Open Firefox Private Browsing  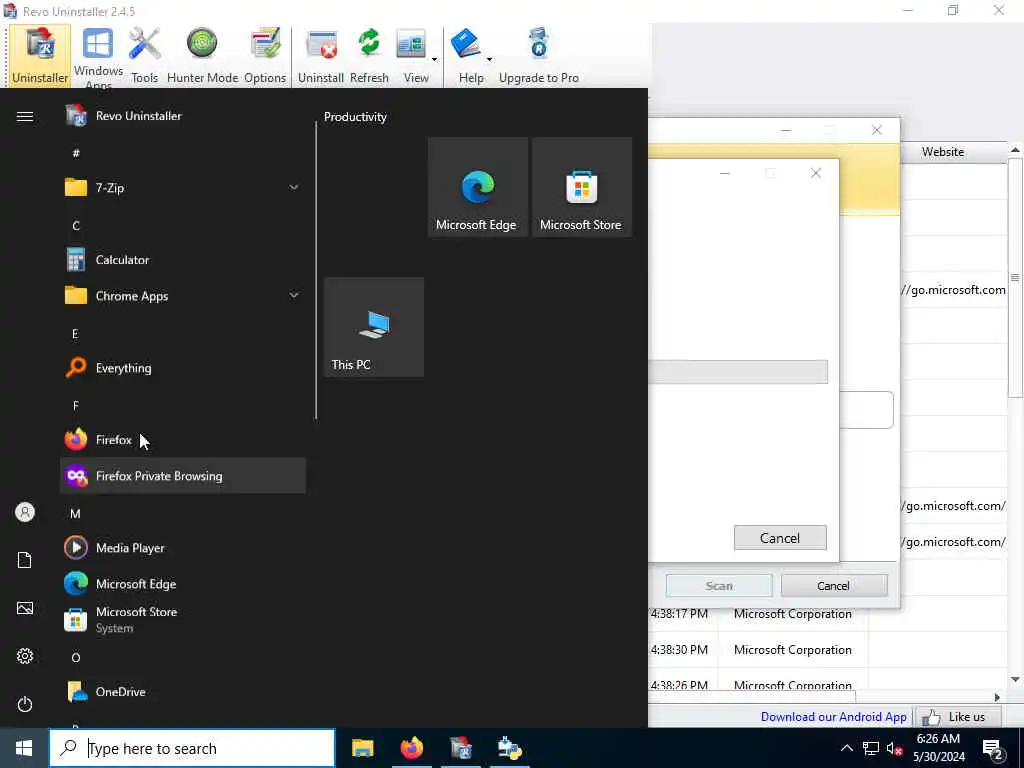(x=183, y=475)
